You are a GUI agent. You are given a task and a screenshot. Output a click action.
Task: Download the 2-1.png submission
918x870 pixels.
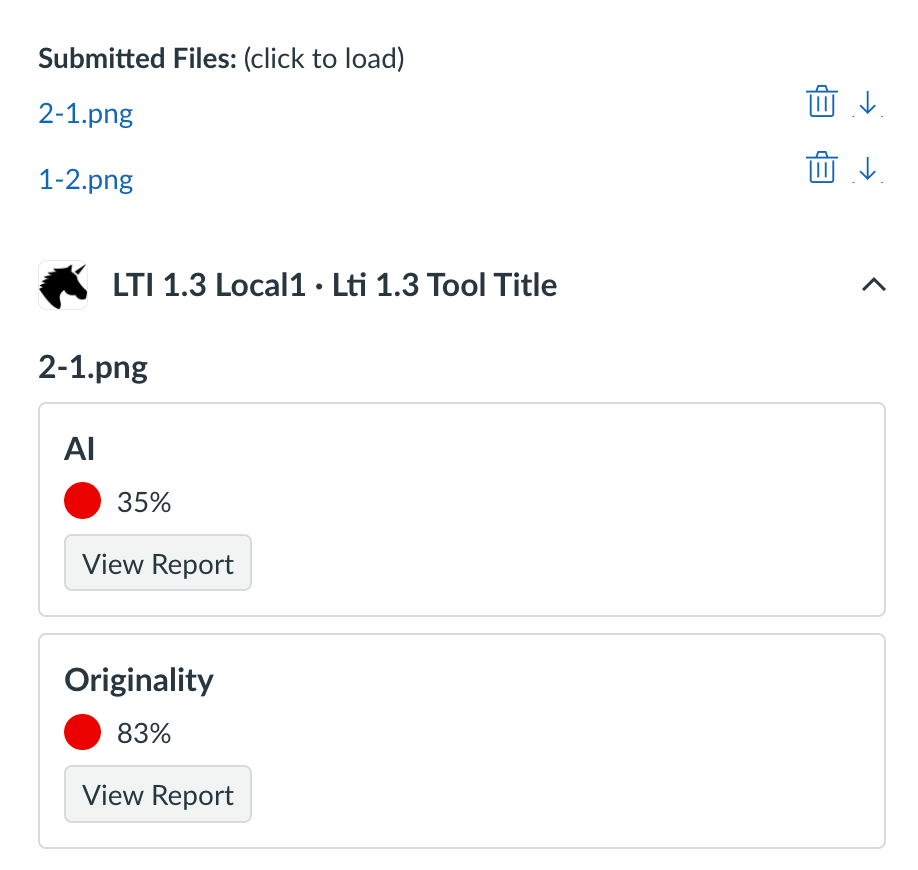click(869, 104)
